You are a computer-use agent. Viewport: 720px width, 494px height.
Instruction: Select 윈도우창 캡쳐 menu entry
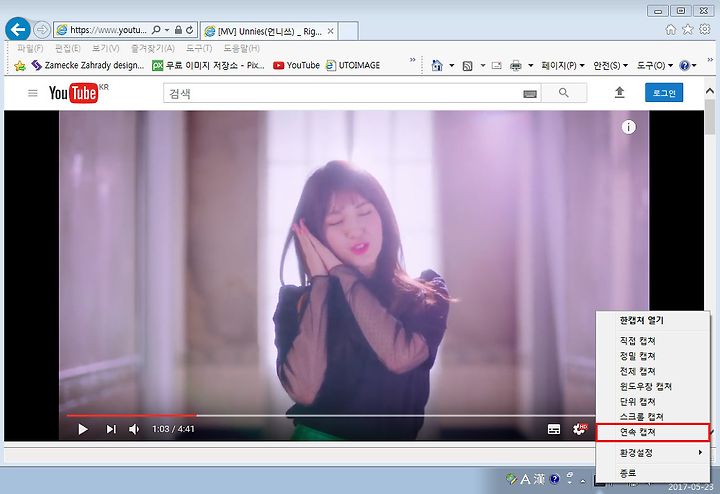[652, 386]
